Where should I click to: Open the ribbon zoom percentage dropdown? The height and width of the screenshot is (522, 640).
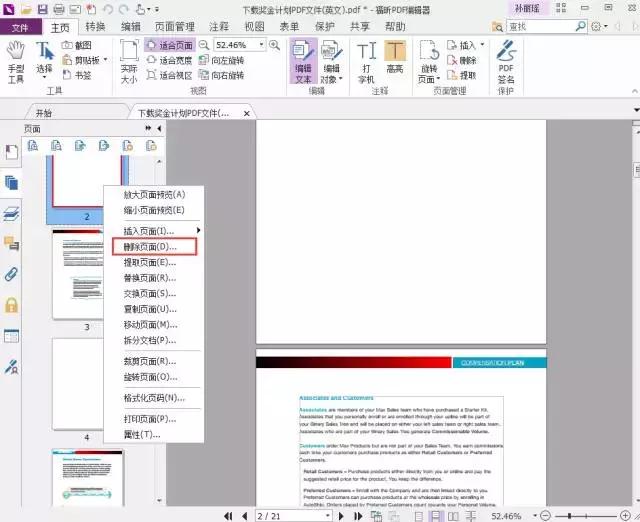coord(261,44)
